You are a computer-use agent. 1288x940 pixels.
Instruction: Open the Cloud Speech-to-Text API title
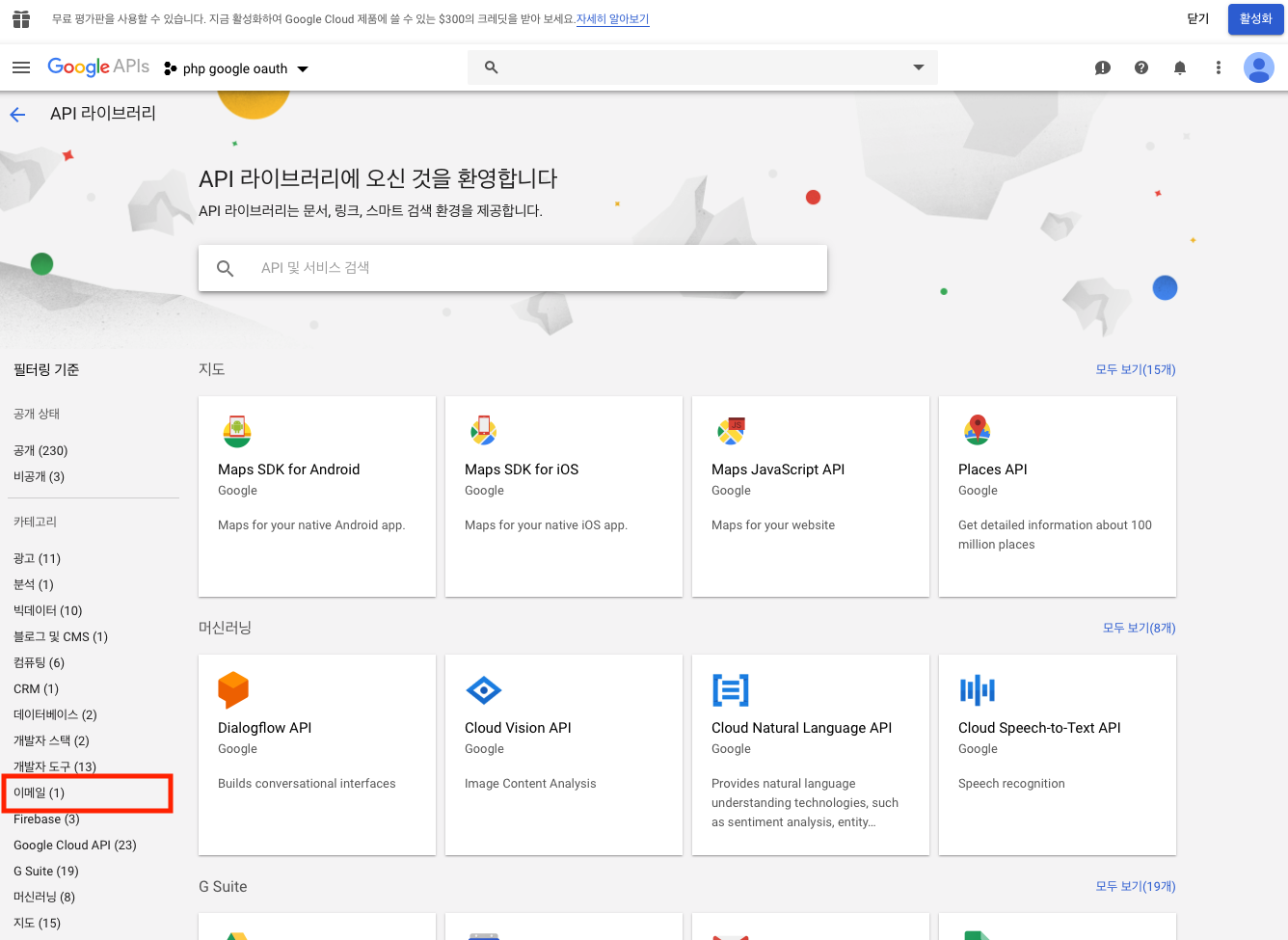(1039, 728)
